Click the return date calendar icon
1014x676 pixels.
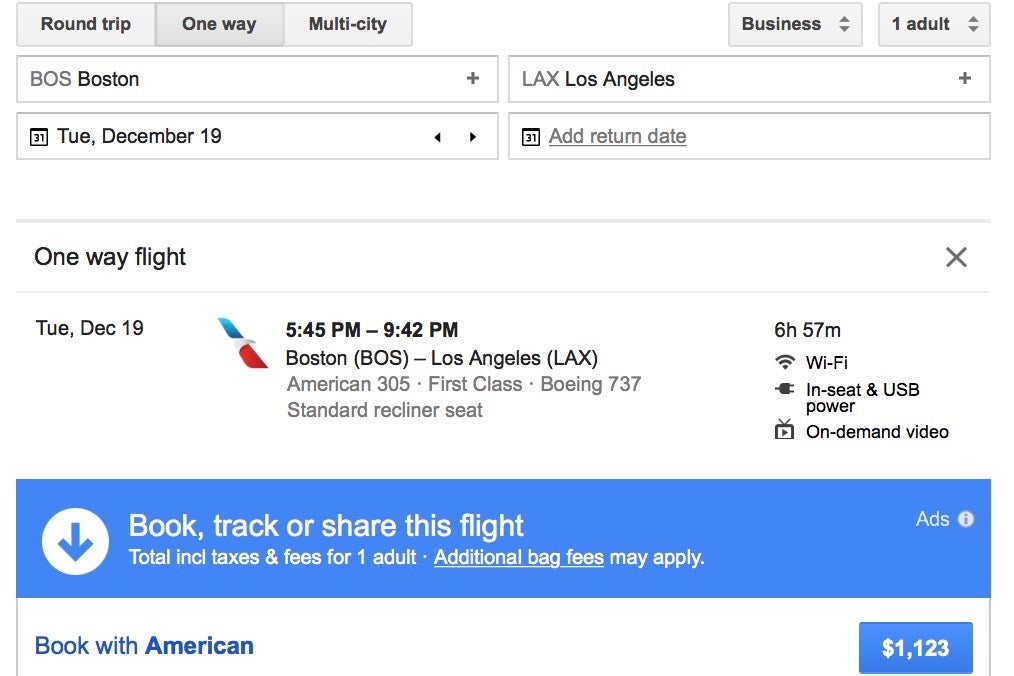[x=531, y=137]
